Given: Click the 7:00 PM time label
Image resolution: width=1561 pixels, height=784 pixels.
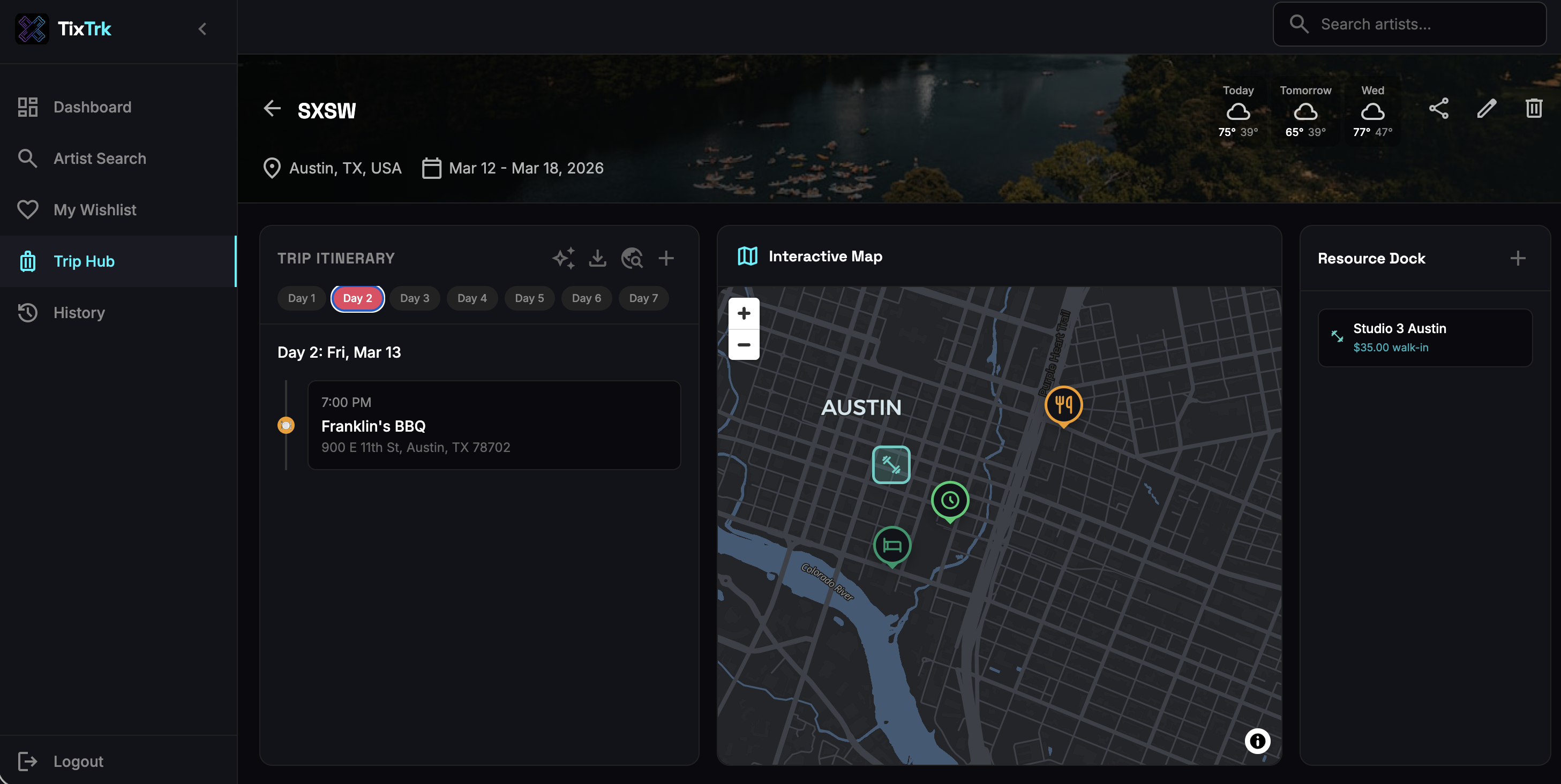Looking at the screenshot, I should pyautogui.click(x=346, y=402).
